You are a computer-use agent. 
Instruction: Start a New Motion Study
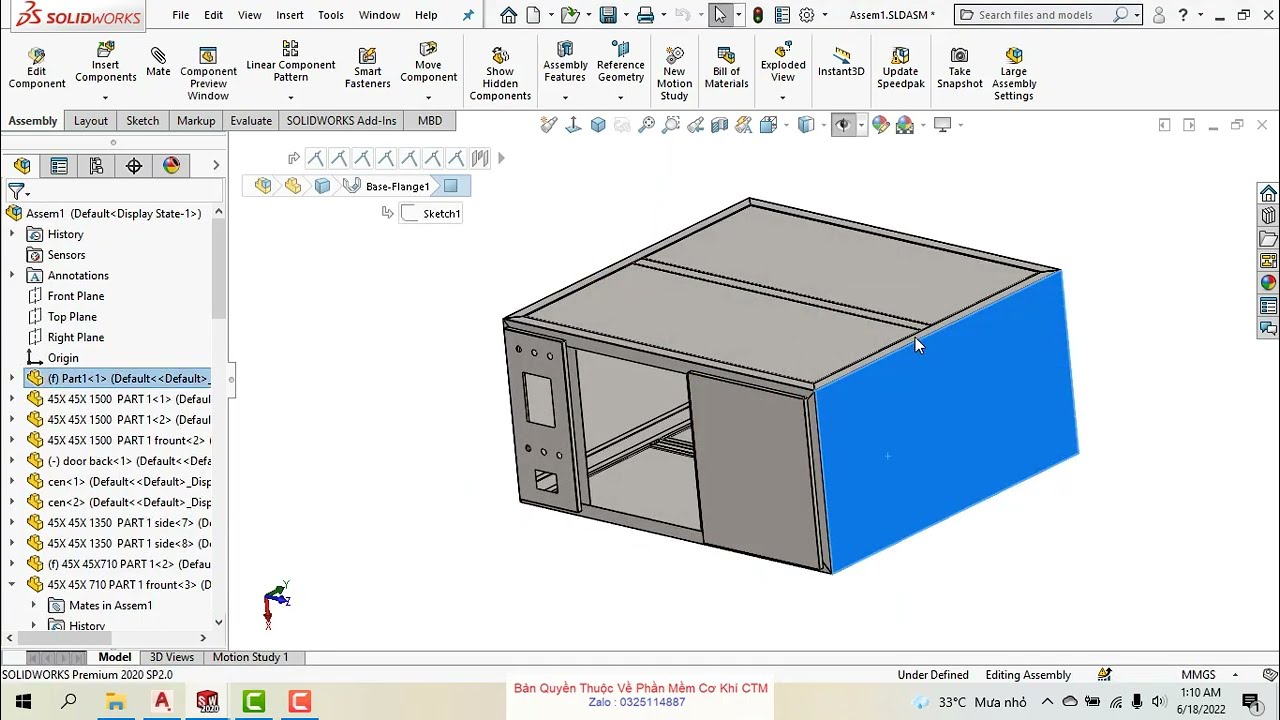tap(674, 73)
